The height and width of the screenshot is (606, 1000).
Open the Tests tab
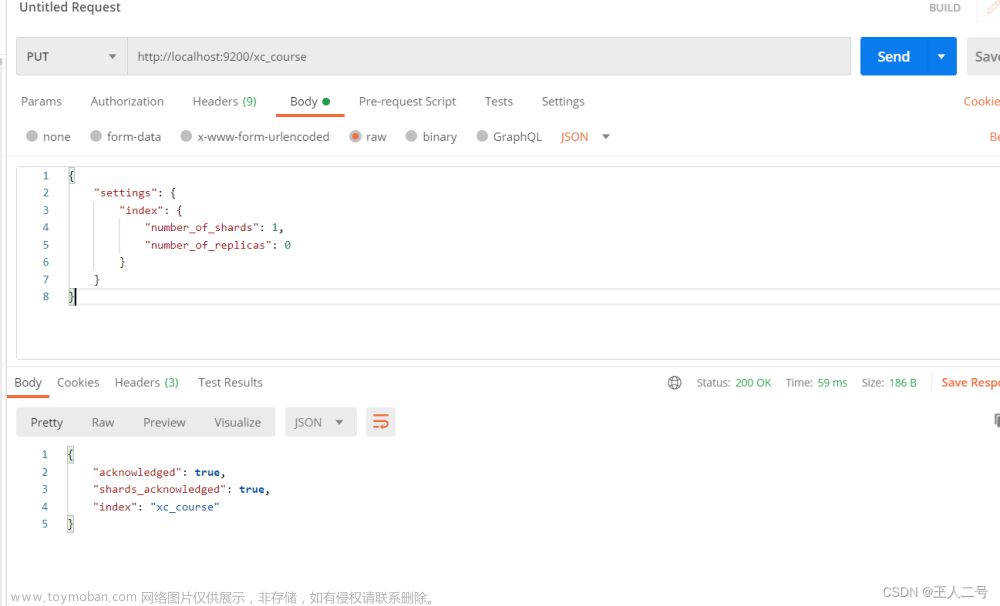coord(499,101)
